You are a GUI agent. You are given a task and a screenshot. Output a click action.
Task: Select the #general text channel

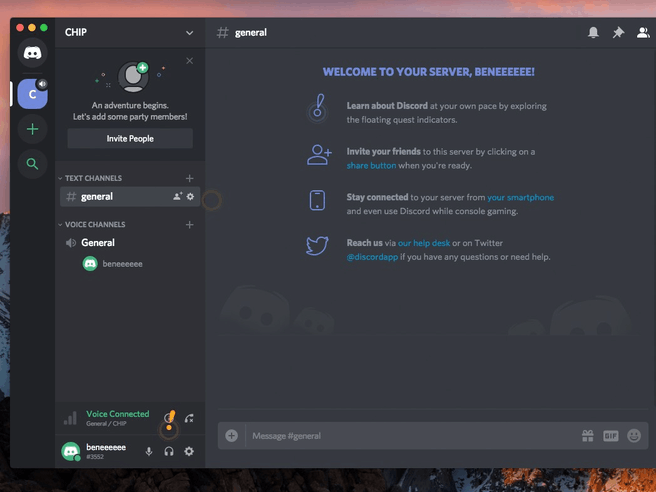click(130, 197)
